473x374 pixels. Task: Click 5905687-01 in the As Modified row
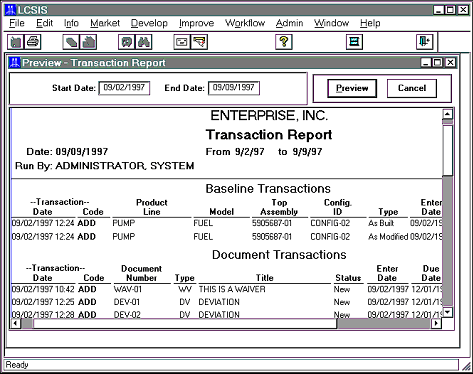(x=272, y=237)
